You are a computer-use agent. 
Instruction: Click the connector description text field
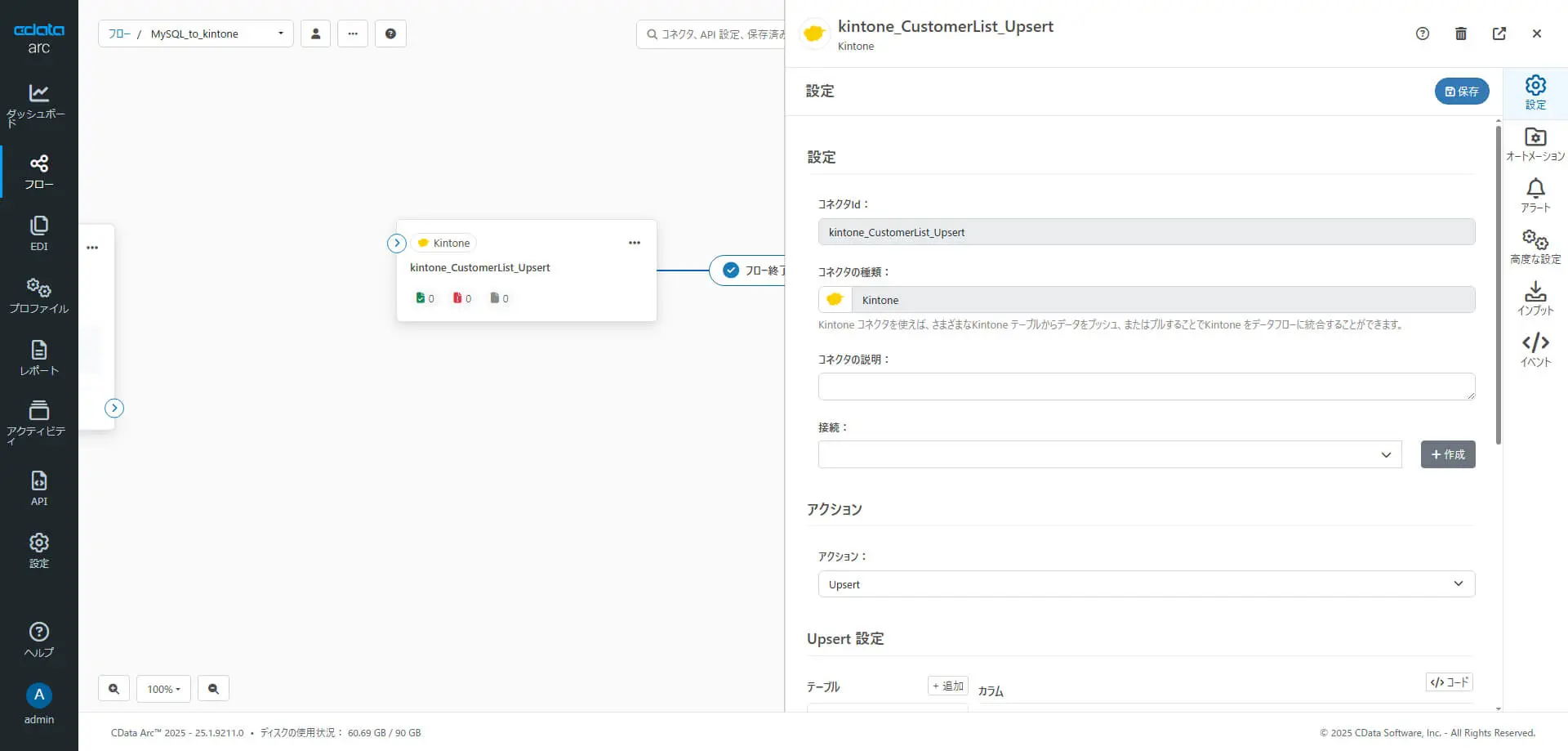tap(1146, 387)
